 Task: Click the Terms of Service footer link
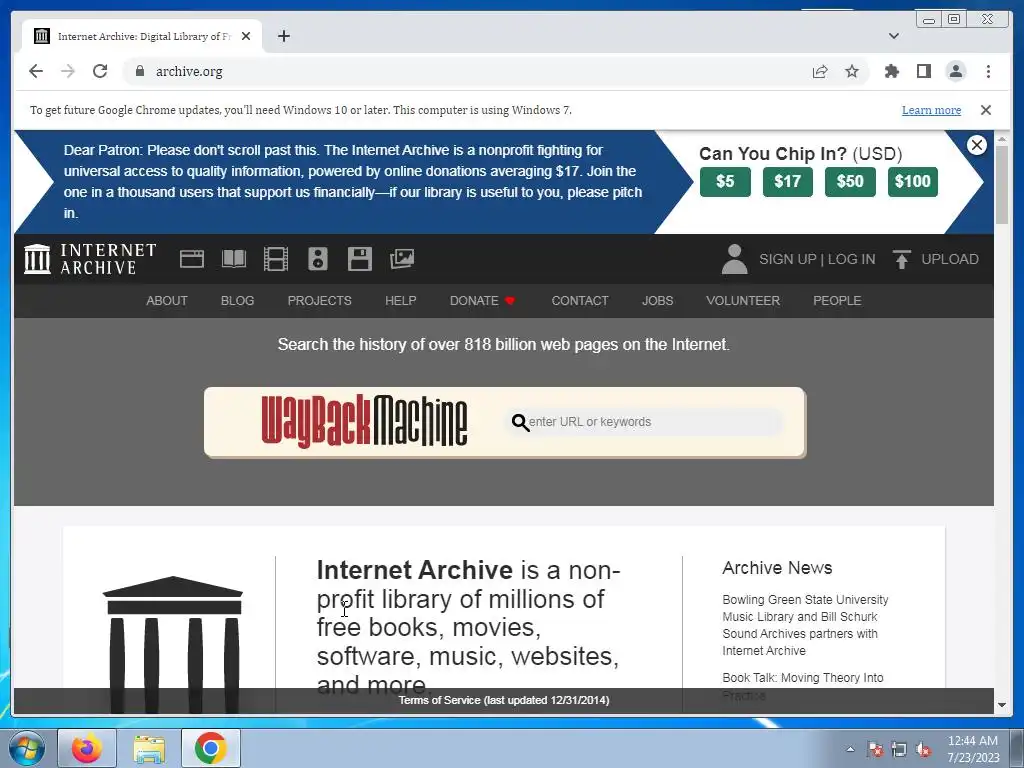point(504,700)
